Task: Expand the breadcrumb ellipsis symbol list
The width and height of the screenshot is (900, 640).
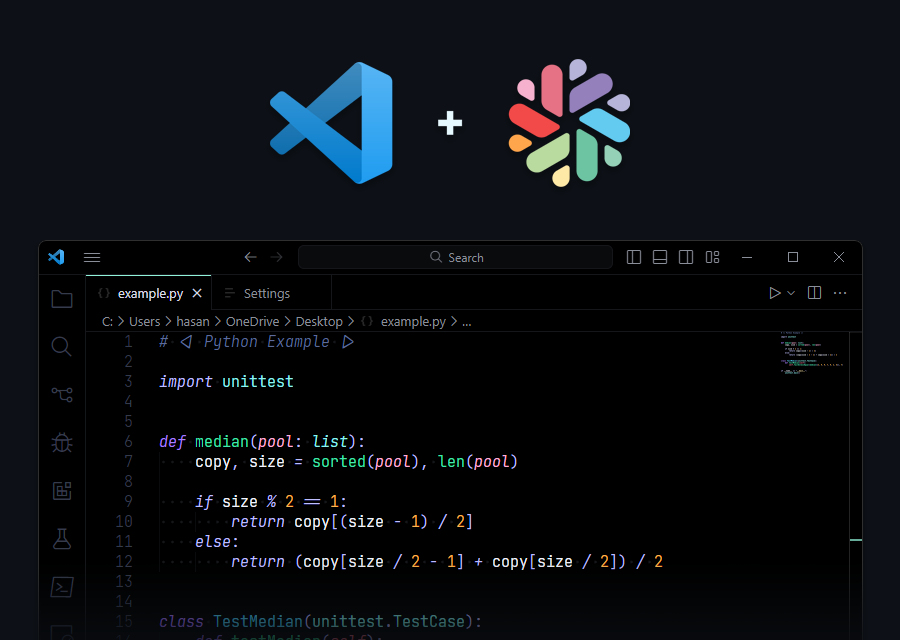Action: (x=467, y=323)
